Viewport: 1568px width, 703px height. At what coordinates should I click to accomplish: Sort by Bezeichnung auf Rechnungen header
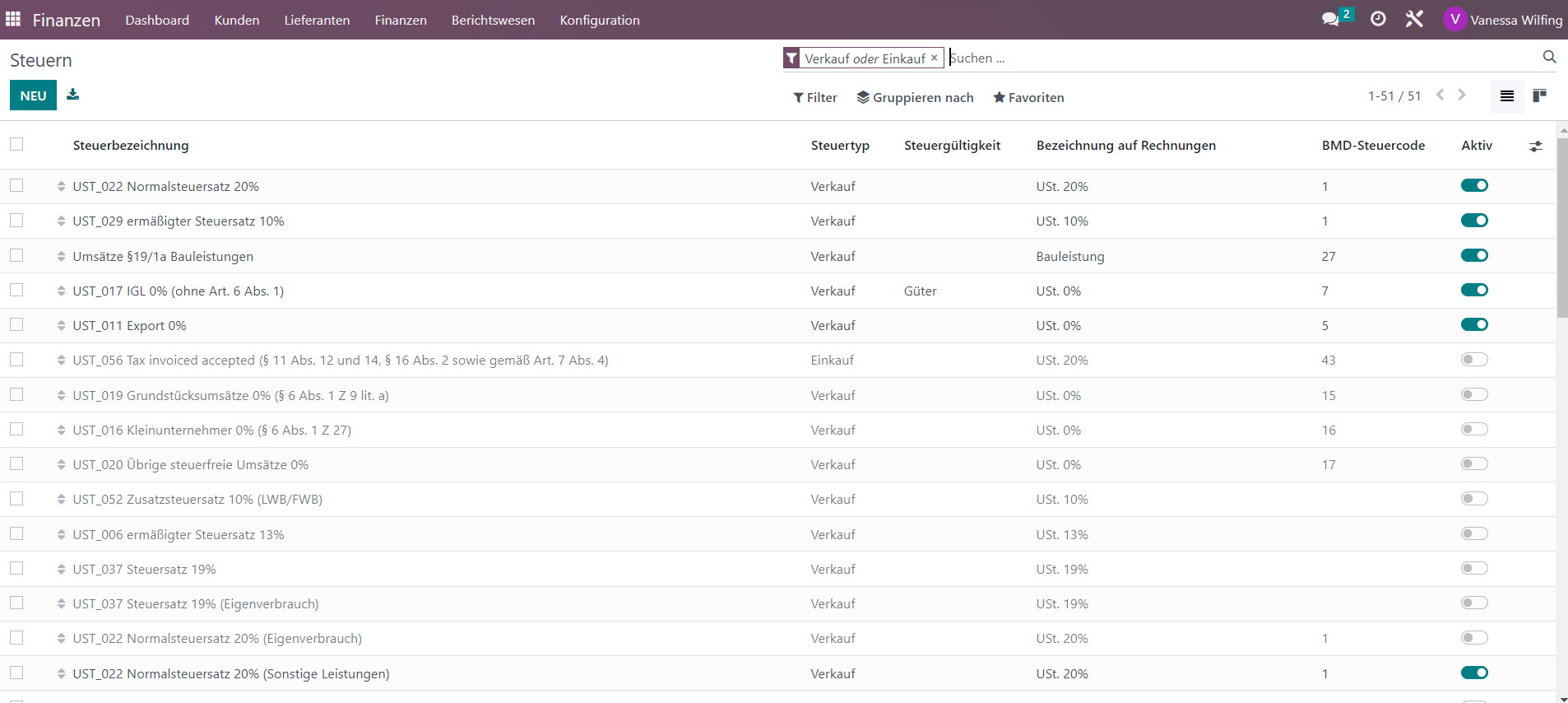(x=1126, y=146)
